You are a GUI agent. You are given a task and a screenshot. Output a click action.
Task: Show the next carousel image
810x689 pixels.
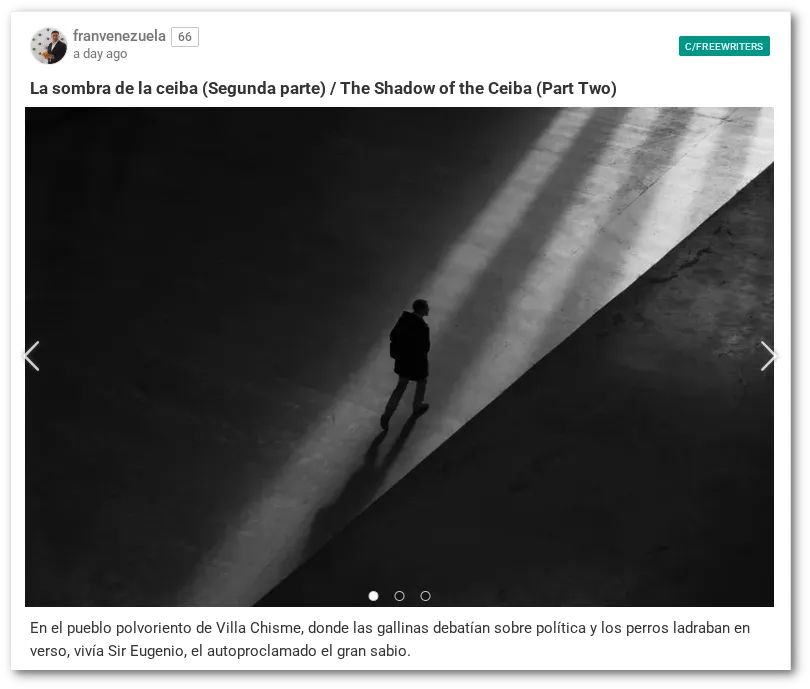coord(768,356)
